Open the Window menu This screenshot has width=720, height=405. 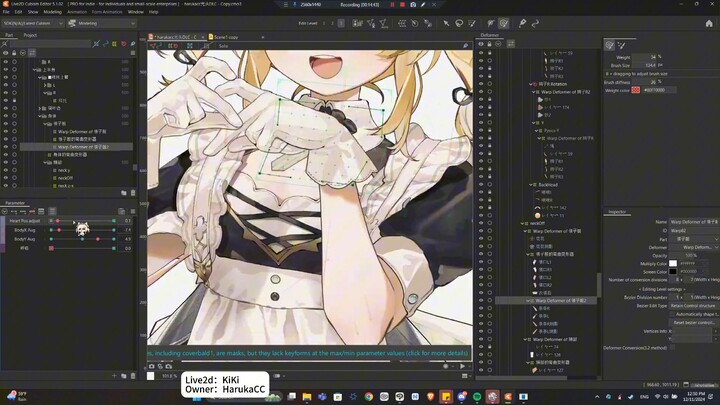[x=135, y=12]
